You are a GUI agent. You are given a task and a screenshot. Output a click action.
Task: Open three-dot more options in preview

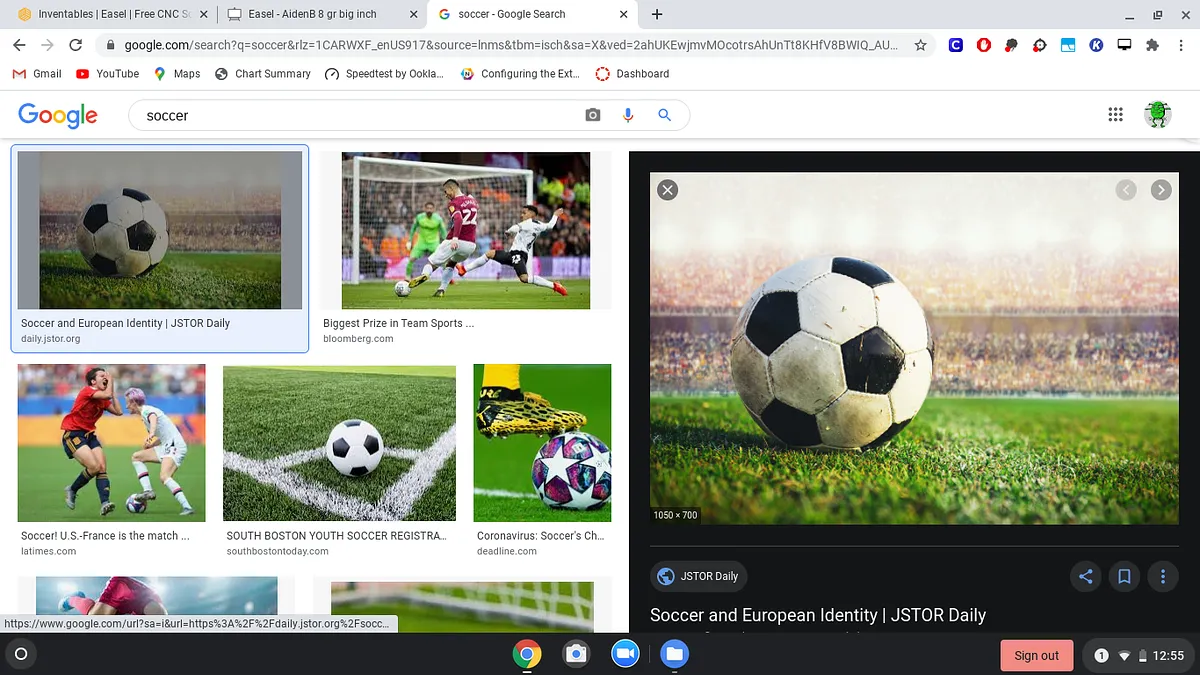1162,576
